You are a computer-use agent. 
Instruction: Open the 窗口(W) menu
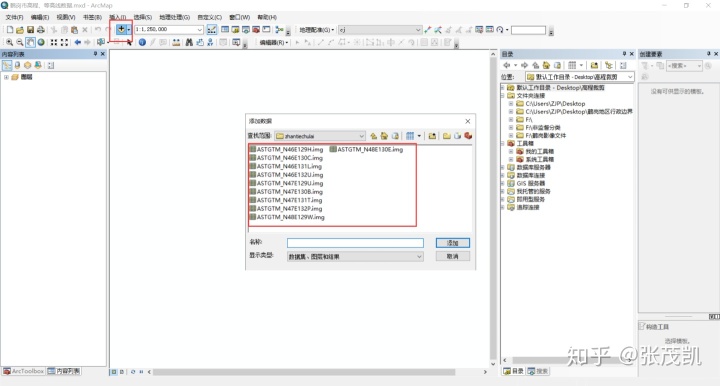pyautogui.click(x=240, y=17)
